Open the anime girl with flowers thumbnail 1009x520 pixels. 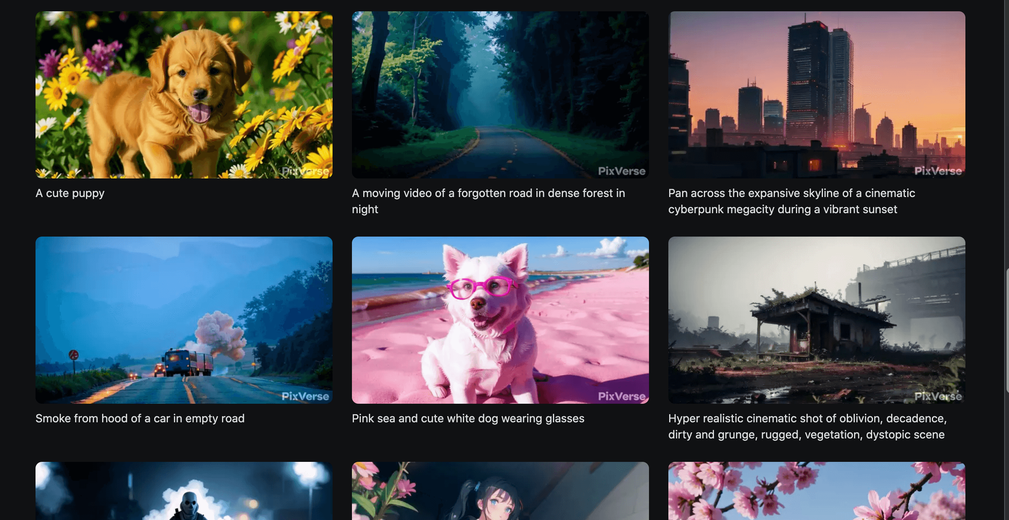pyautogui.click(x=500, y=491)
